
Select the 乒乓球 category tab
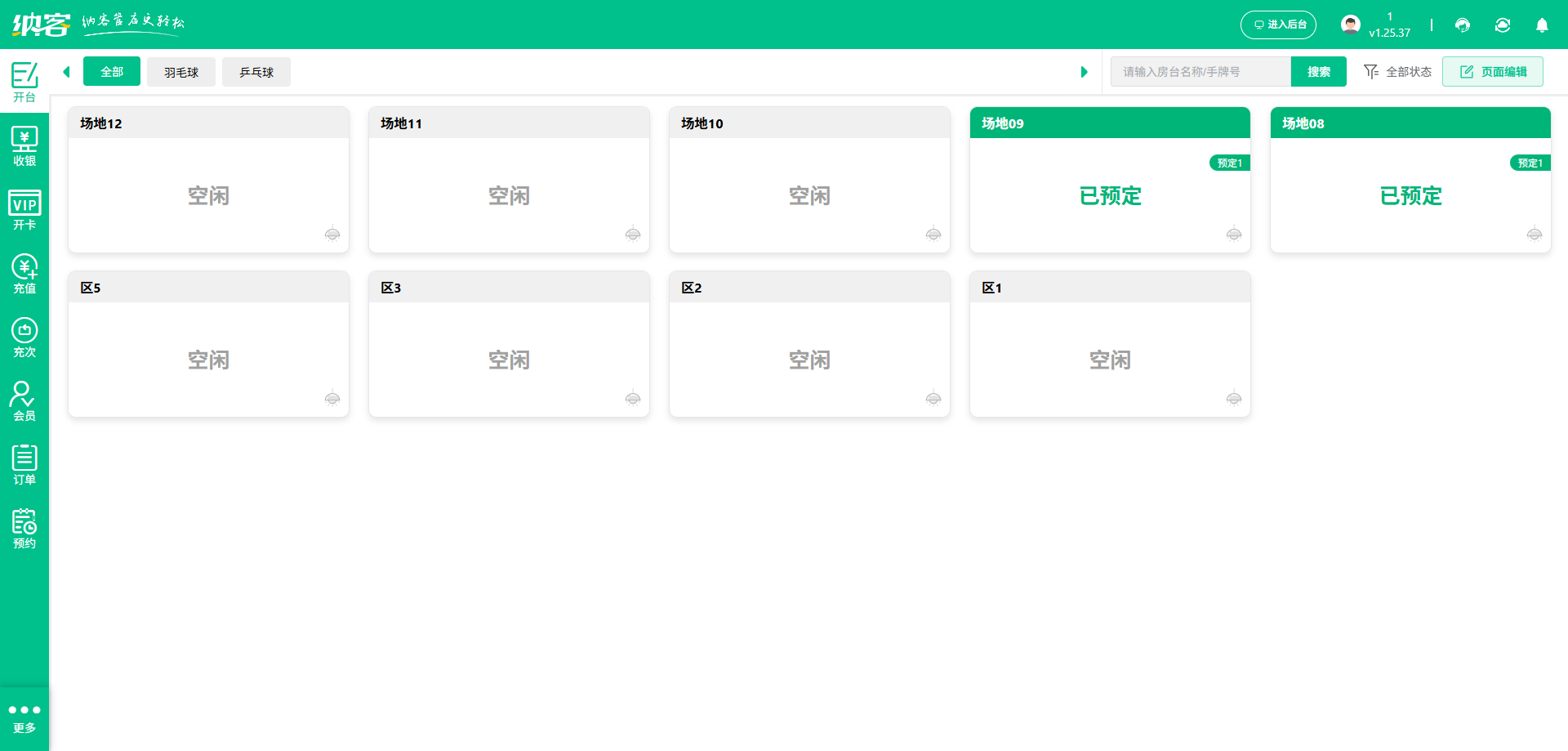pyautogui.click(x=256, y=72)
